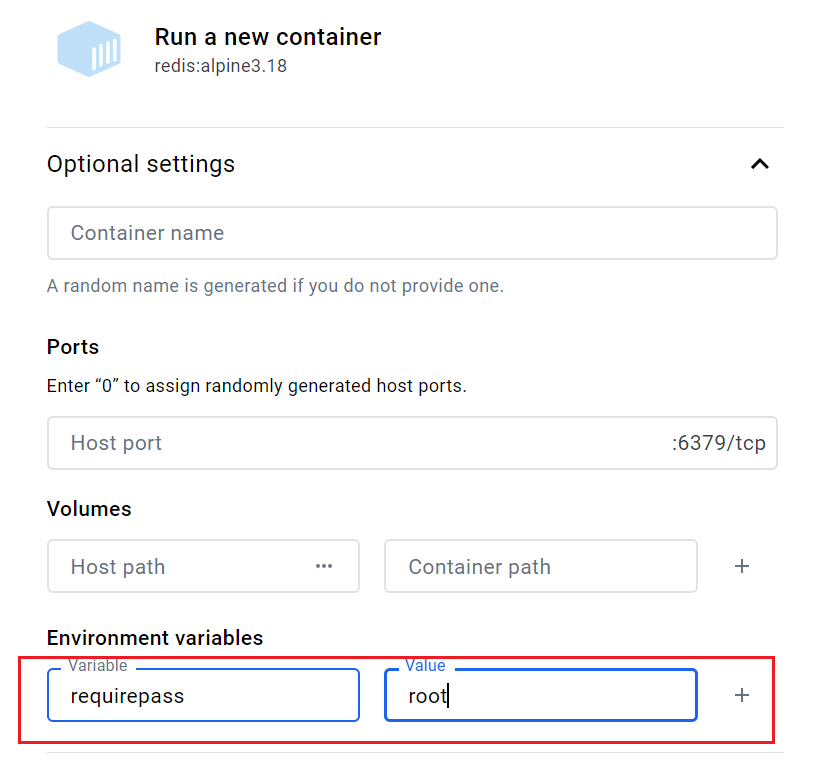813x776 pixels.
Task: Focus the Container name field
Action: point(412,233)
